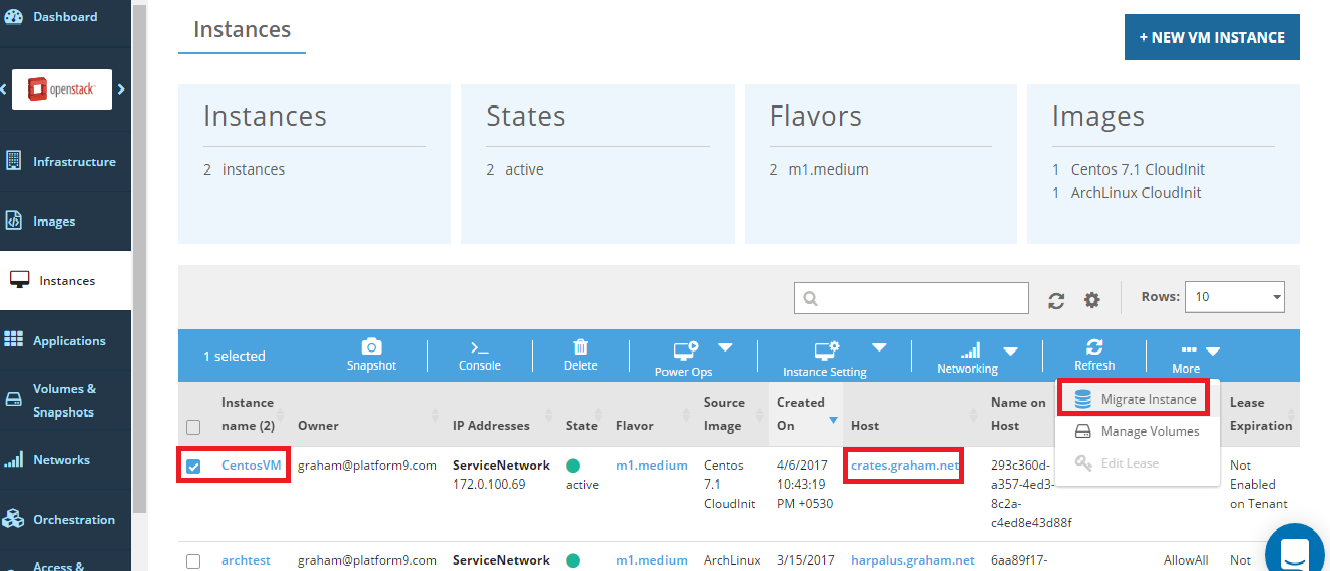Viewport: 1330px width, 571px height.
Task: Check the archtest row checkbox
Action: point(194,561)
